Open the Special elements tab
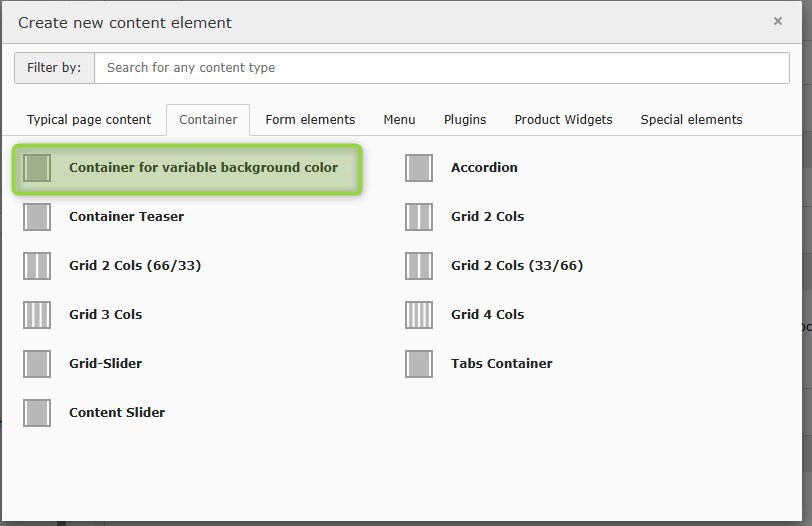 [x=691, y=120]
